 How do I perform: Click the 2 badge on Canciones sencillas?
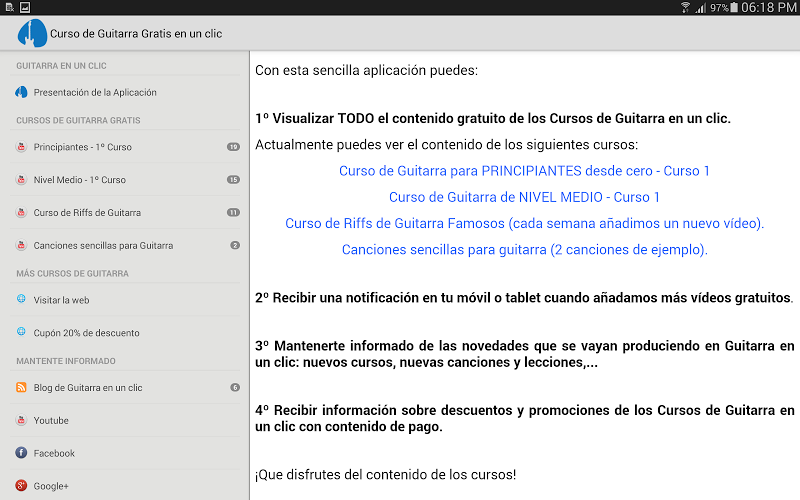click(x=235, y=245)
